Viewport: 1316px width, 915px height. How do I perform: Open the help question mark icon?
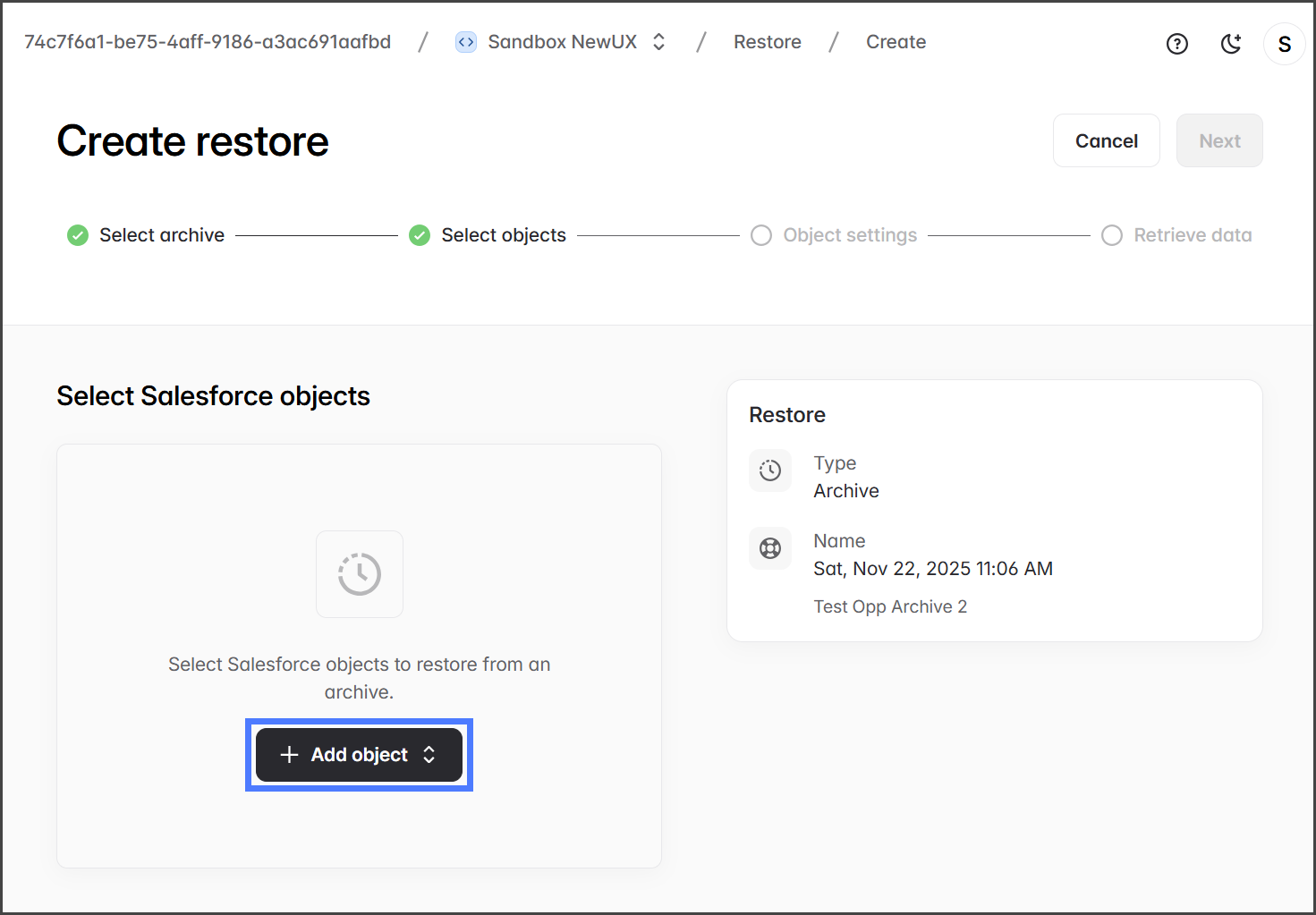click(x=1176, y=44)
